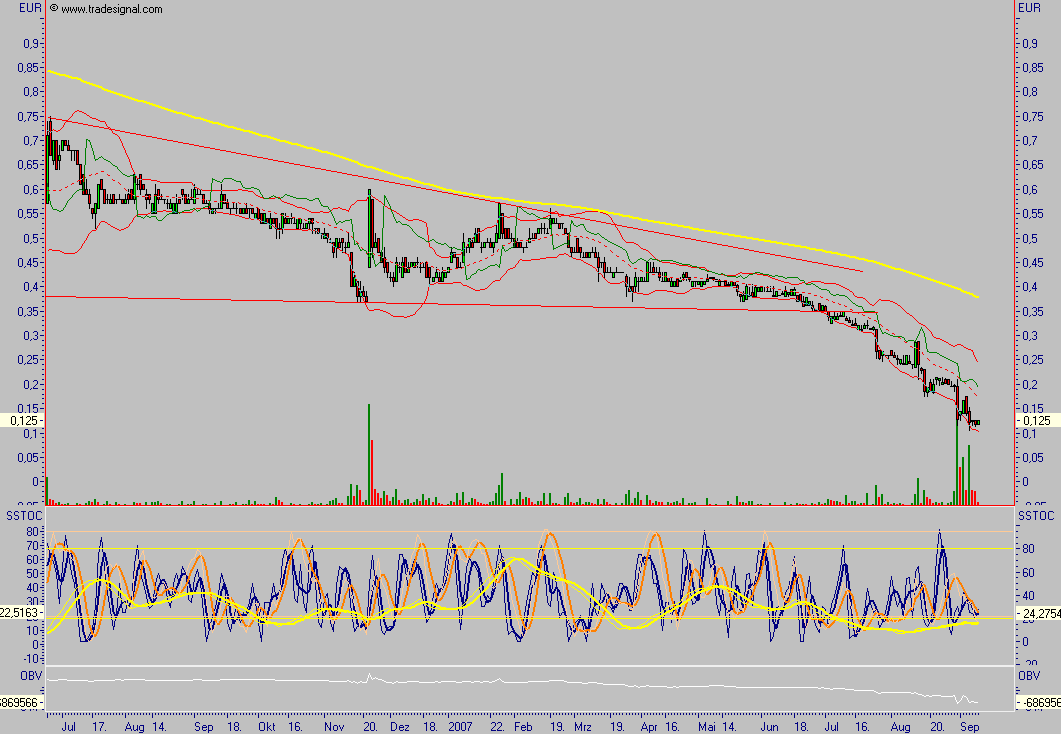Click the OBV panel label on left

(x=17, y=675)
